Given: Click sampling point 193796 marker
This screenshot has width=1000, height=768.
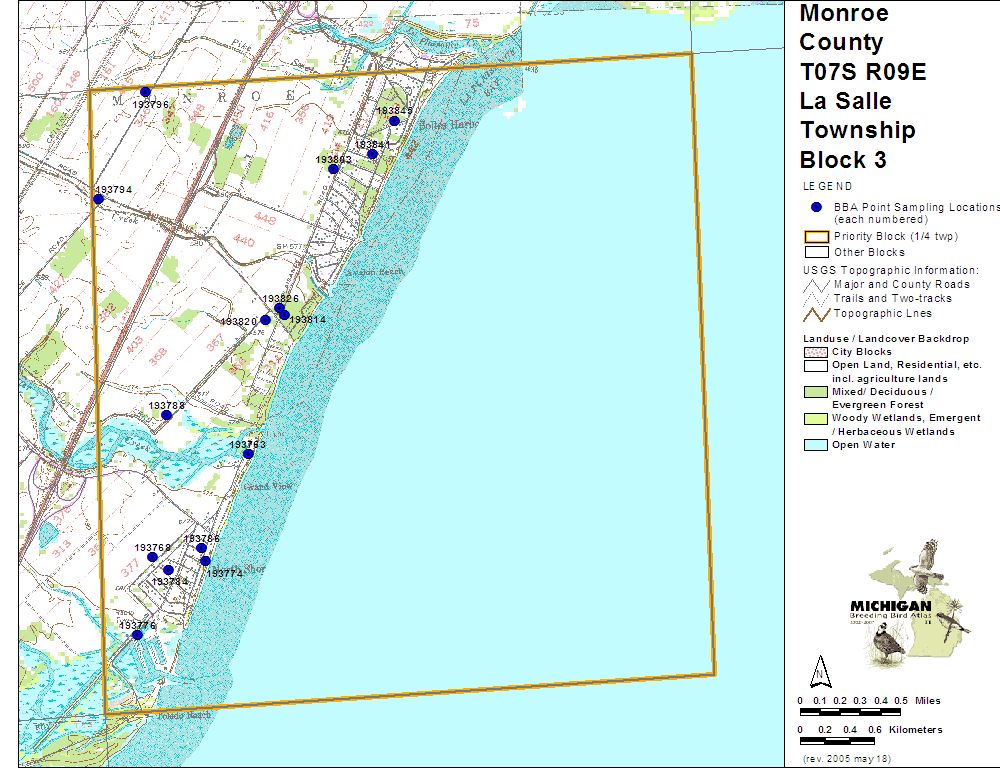Looking at the screenshot, I should pos(145,91).
